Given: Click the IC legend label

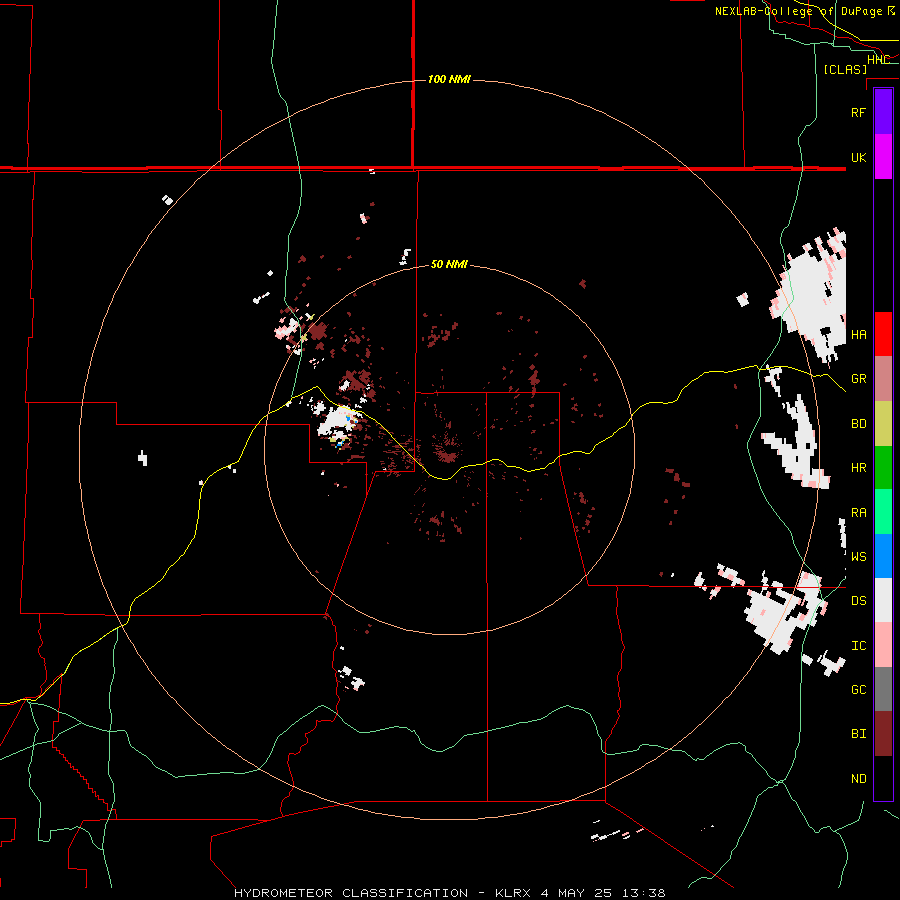Looking at the screenshot, I should (858, 646).
